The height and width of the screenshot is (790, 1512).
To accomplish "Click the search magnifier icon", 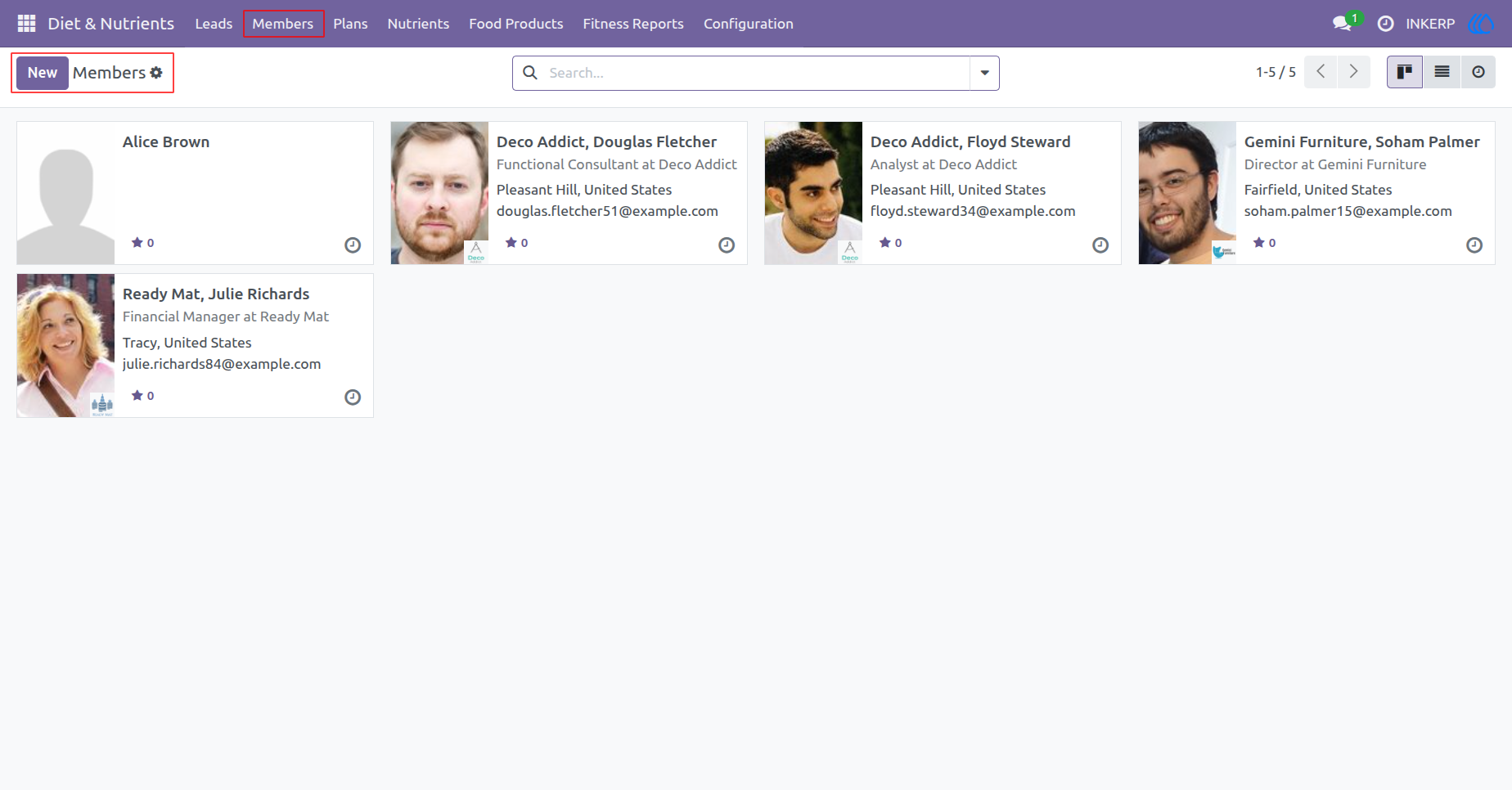I will click(530, 73).
